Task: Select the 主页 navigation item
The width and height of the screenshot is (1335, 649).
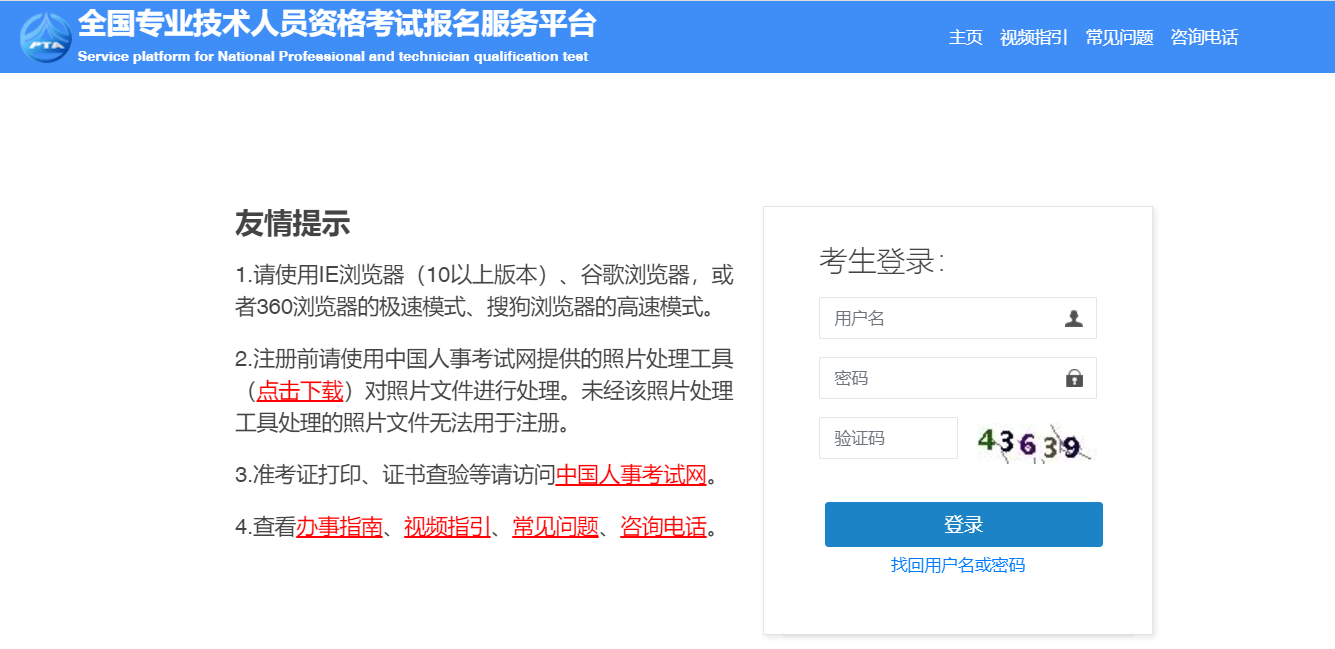Action: pos(964,36)
